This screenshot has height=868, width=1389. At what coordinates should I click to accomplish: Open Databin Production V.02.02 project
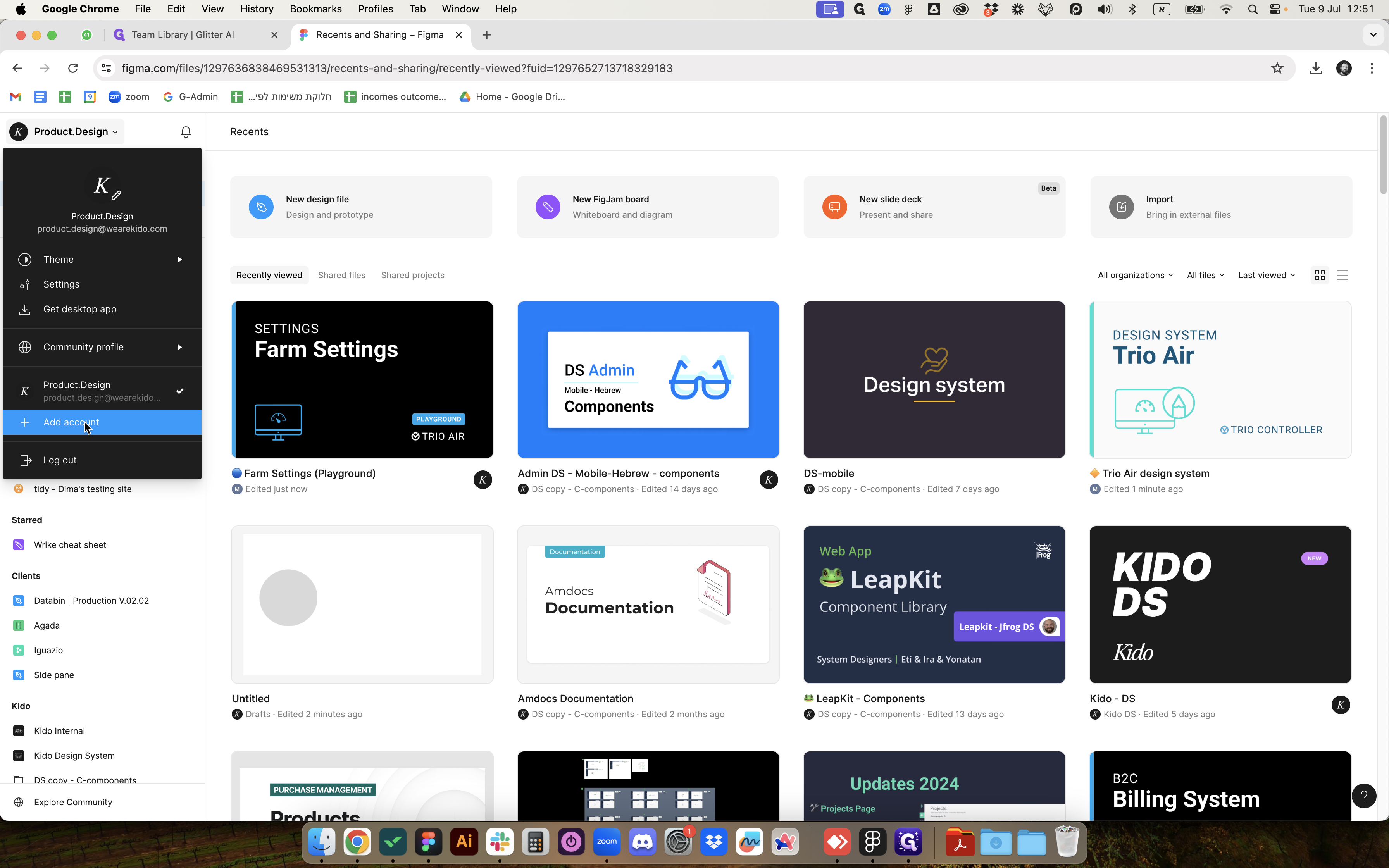click(91, 601)
